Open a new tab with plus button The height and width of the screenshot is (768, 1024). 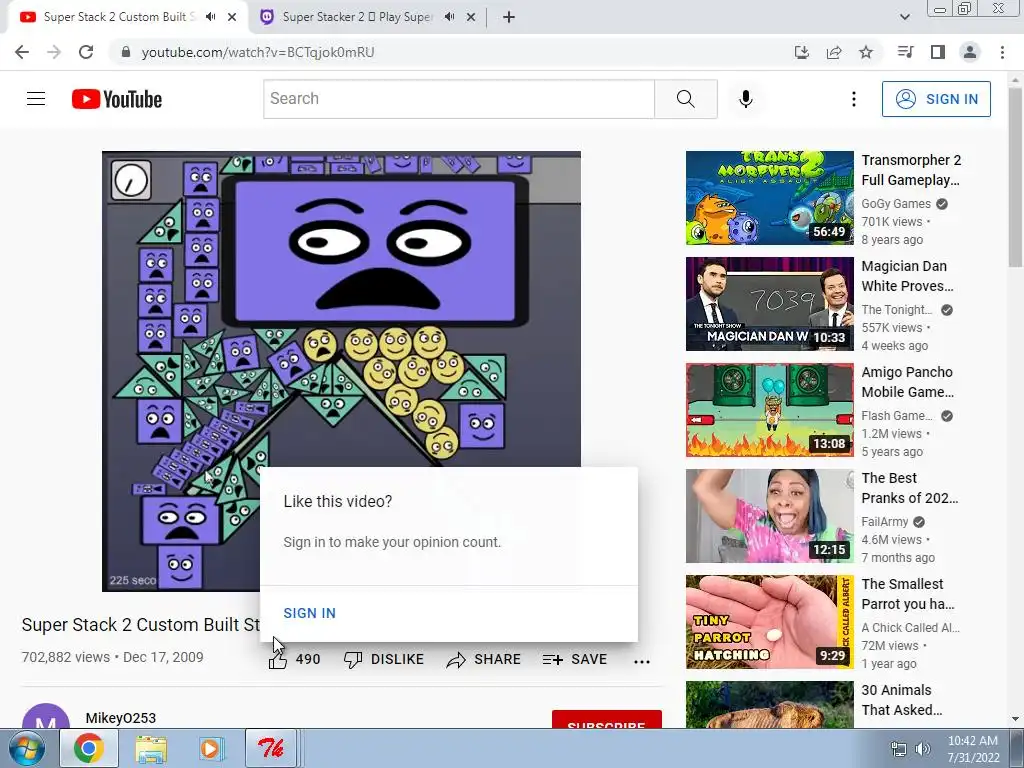tap(509, 17)
